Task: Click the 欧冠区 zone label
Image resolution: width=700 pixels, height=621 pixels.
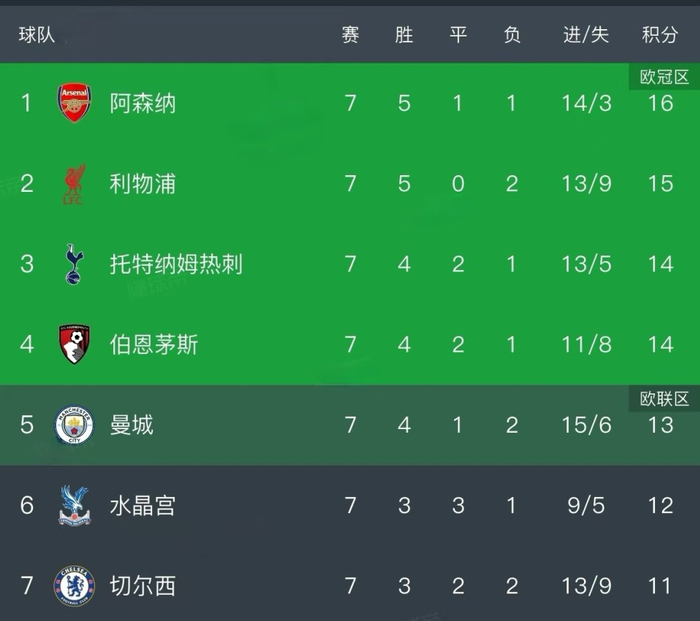Action: pyautogui.click(x=665, y=77)
